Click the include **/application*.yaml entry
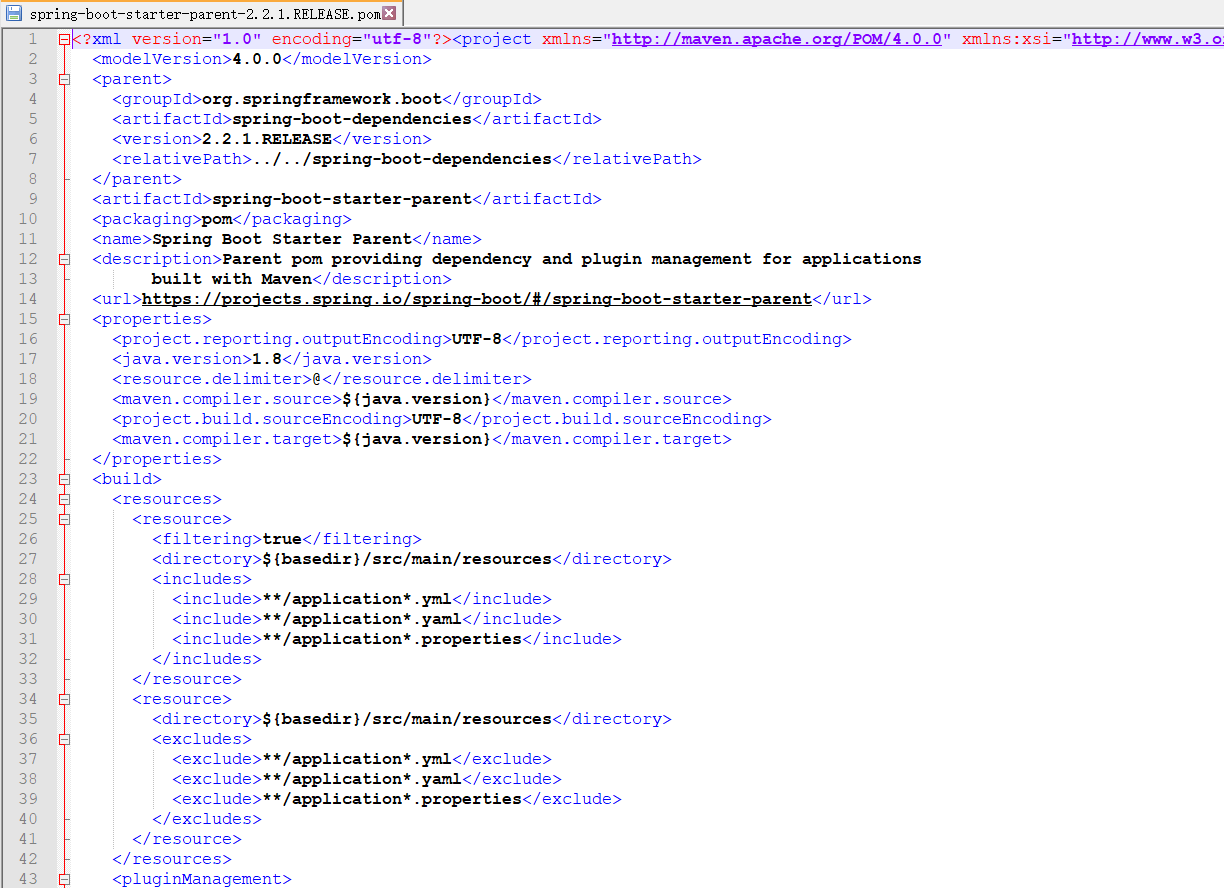1224x888 pixels. (x=367, y=619)
